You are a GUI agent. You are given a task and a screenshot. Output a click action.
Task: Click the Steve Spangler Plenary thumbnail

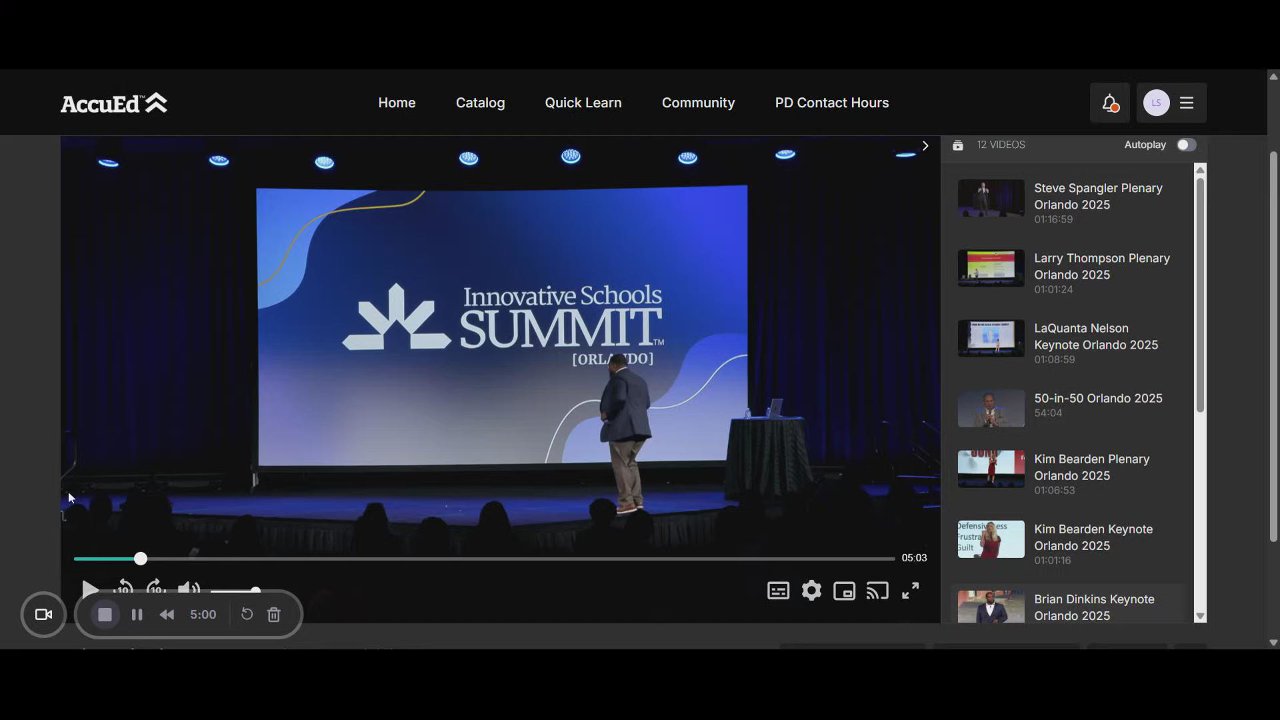click(991, 198)
